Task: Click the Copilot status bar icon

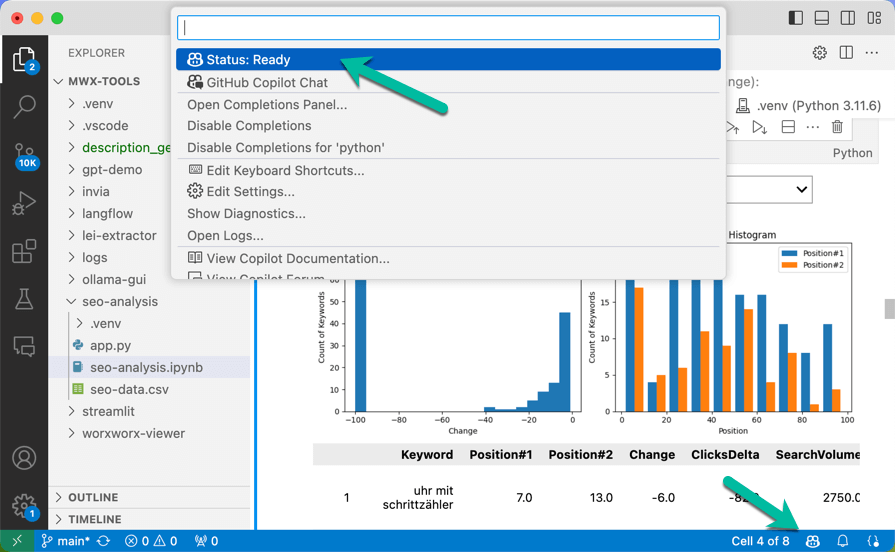Action: click(812, 541)
